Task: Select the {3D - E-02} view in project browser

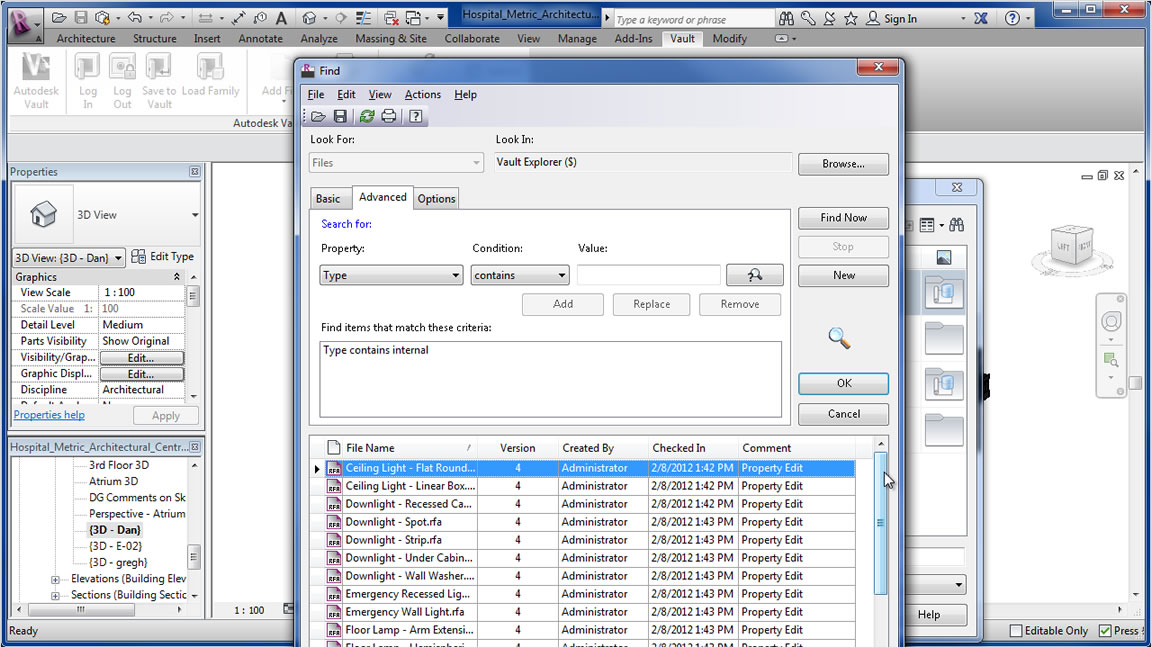Action: 115,546
